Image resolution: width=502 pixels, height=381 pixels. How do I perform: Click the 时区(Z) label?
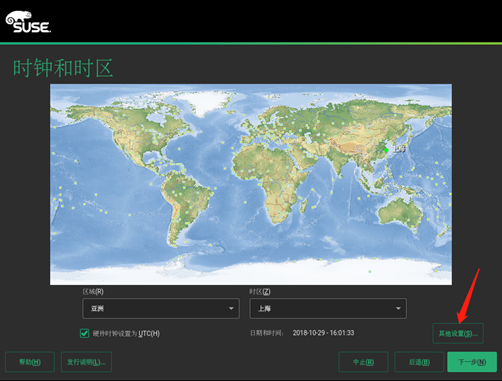coord(260,292)
